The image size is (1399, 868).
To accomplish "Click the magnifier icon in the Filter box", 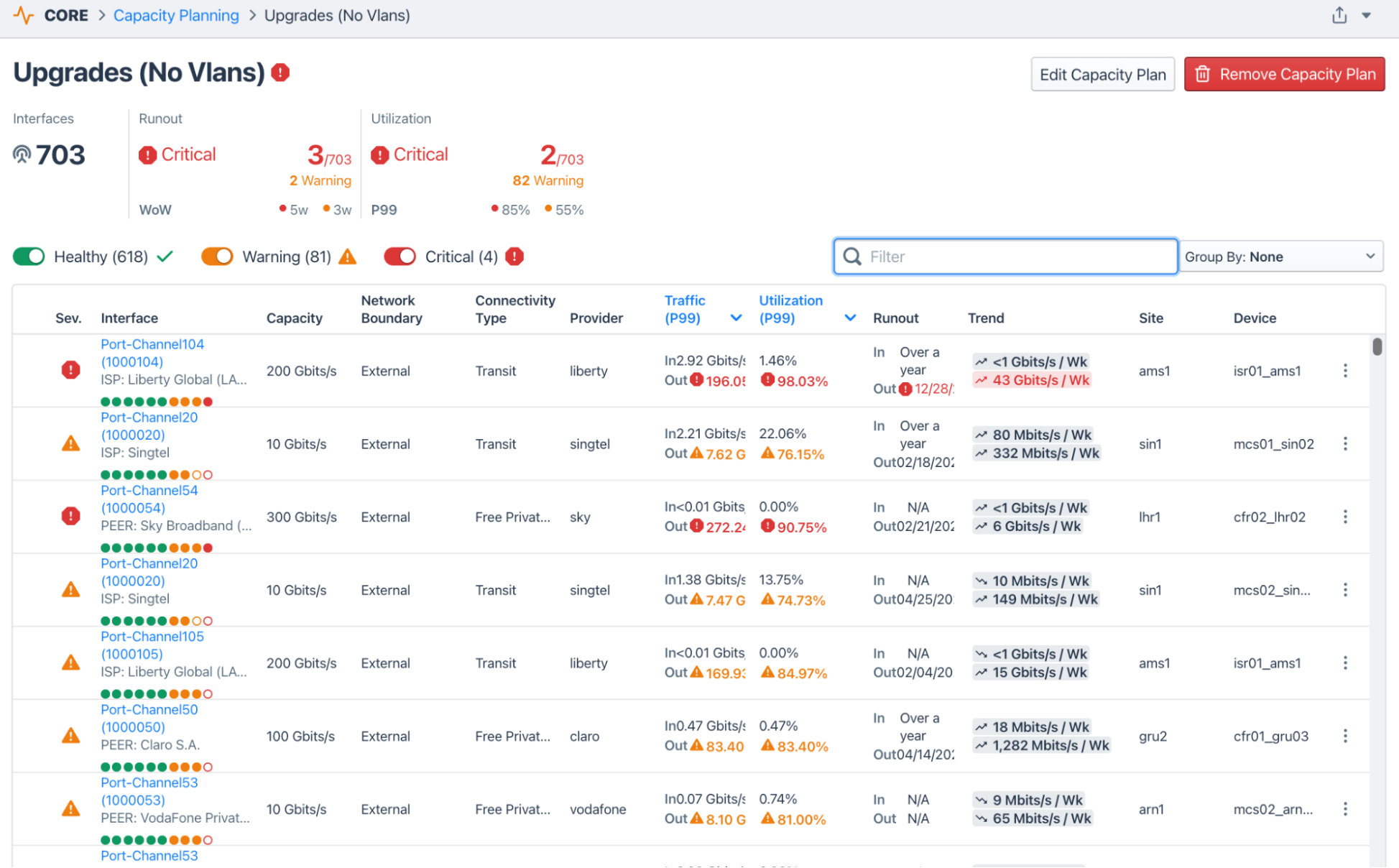I will pyautogui.click(x=852, y=257).
